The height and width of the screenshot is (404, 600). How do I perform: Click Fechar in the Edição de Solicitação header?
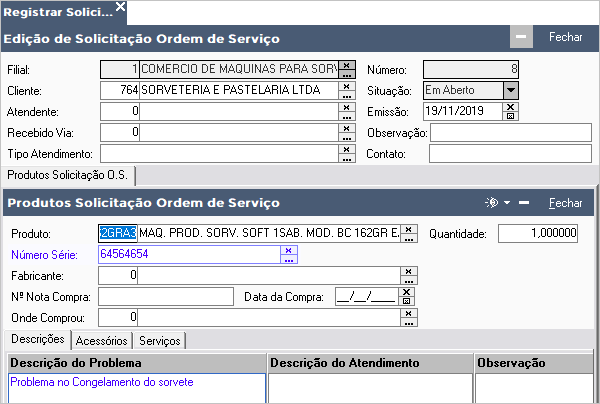[x=566, y=37]
